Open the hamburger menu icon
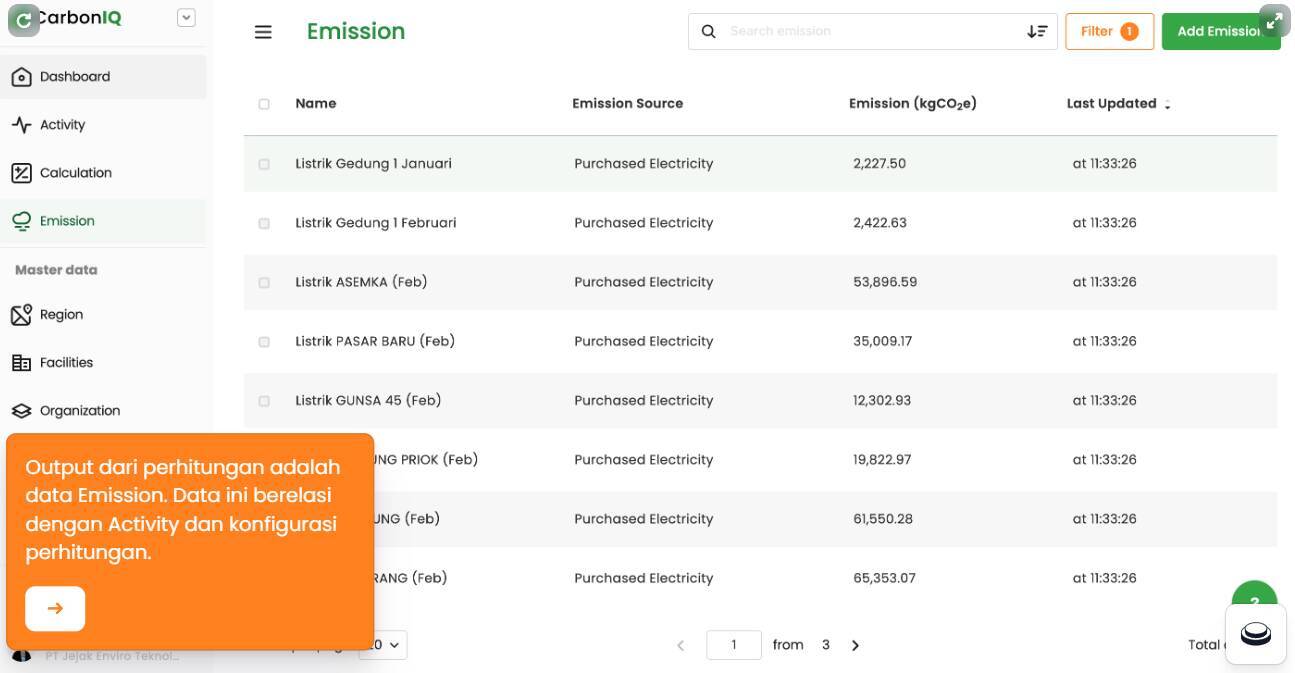1295x673 pixels. [263, 32]
